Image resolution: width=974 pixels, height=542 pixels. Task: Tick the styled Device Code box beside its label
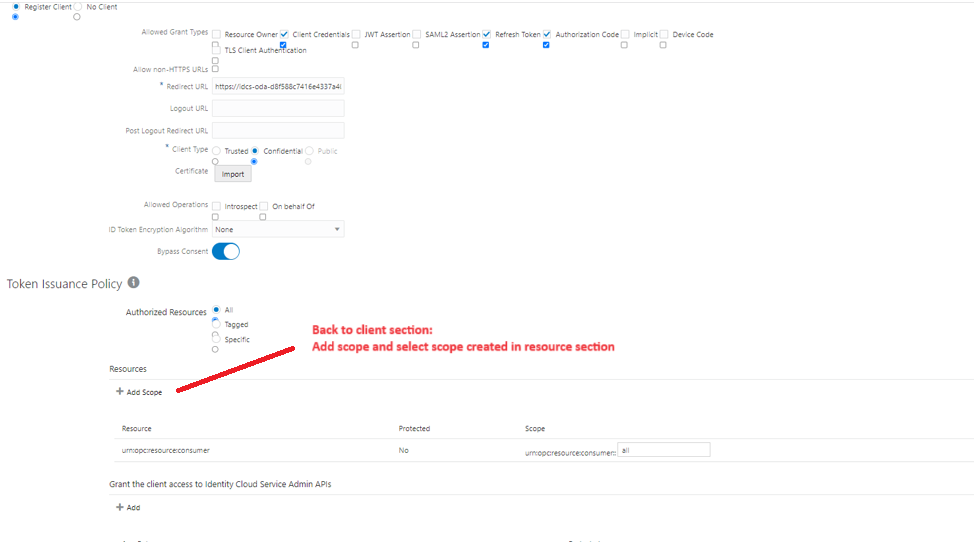[x=664, y=34]
